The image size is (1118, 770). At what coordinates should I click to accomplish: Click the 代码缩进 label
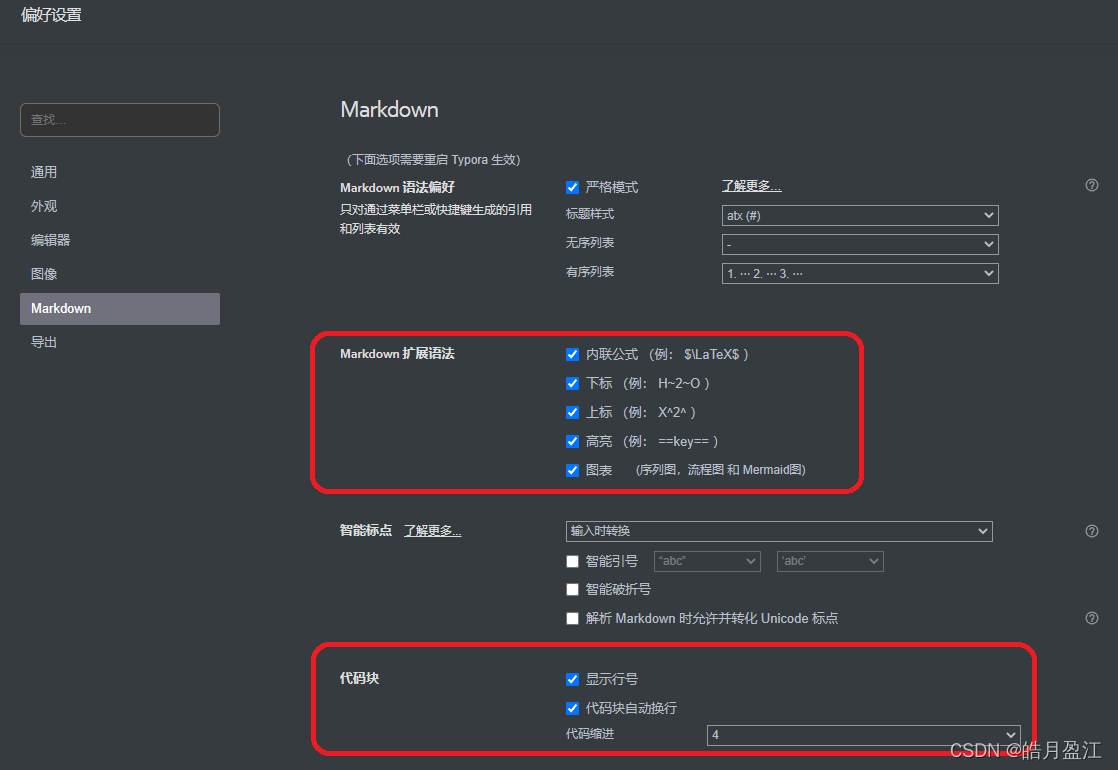pyautogui.click(x=590, y=734)
